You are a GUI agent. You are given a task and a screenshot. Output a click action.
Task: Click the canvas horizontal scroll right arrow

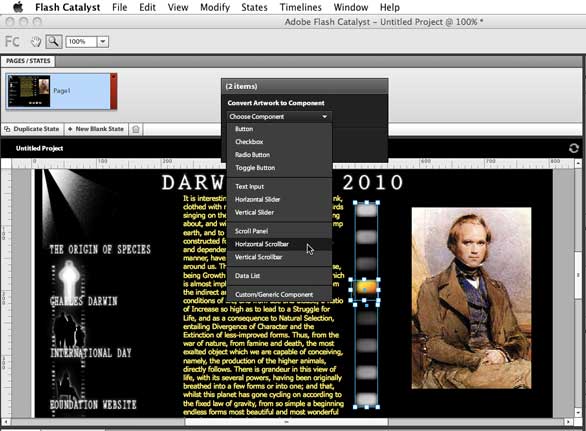568,422
